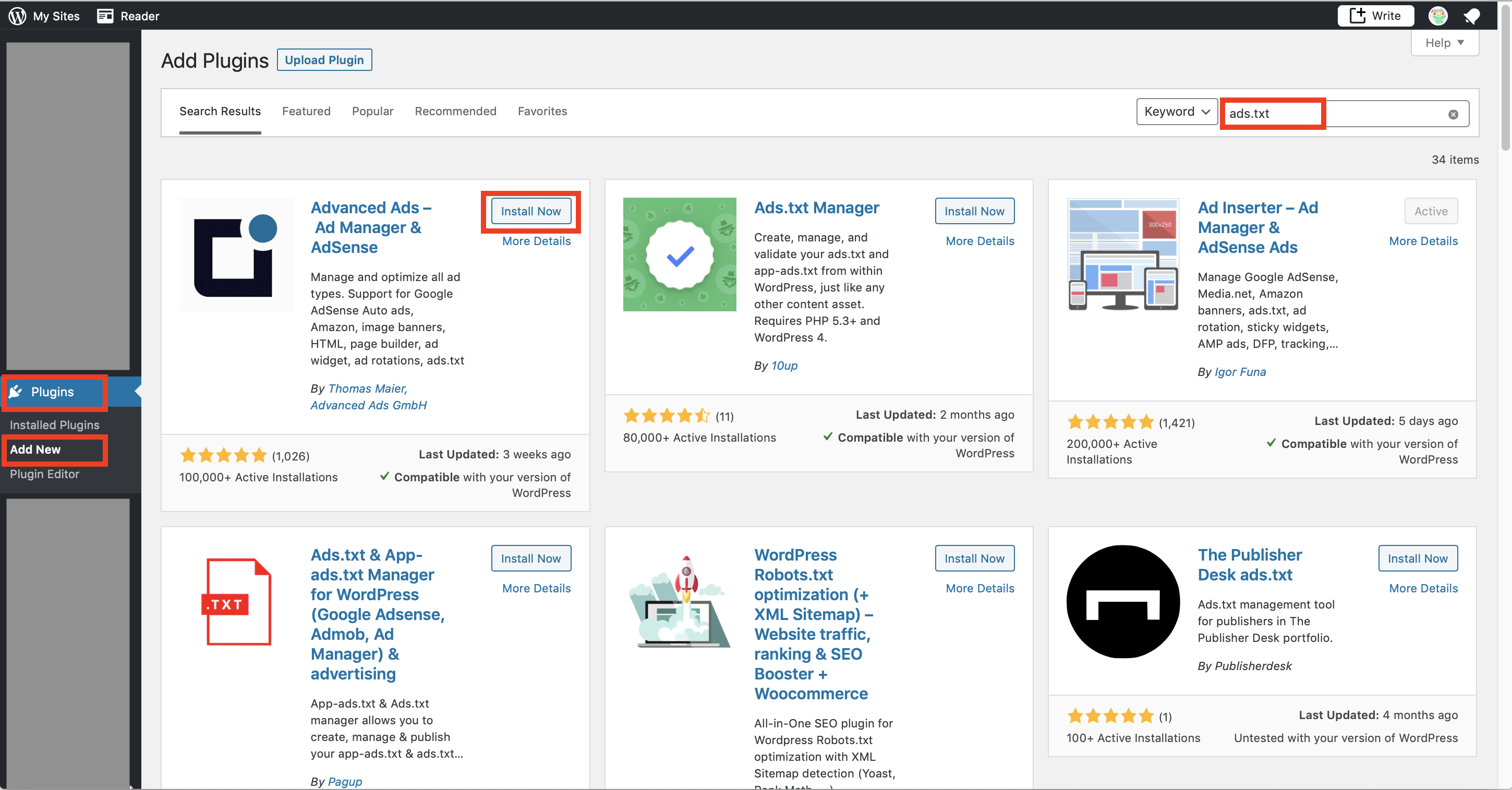Open author link Thomas Maier, Advanced Ads GmbH

(x=368, y=397)
